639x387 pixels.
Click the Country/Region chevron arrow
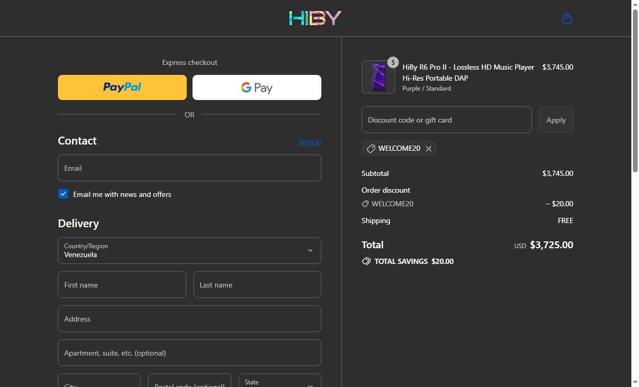tap(310, 251)
